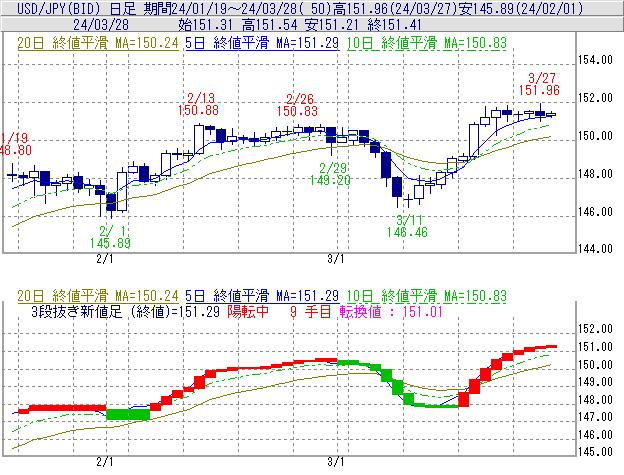Click the 3/11 146.46 low label
This screenshot has height=475, width=624.
point(407,226)
